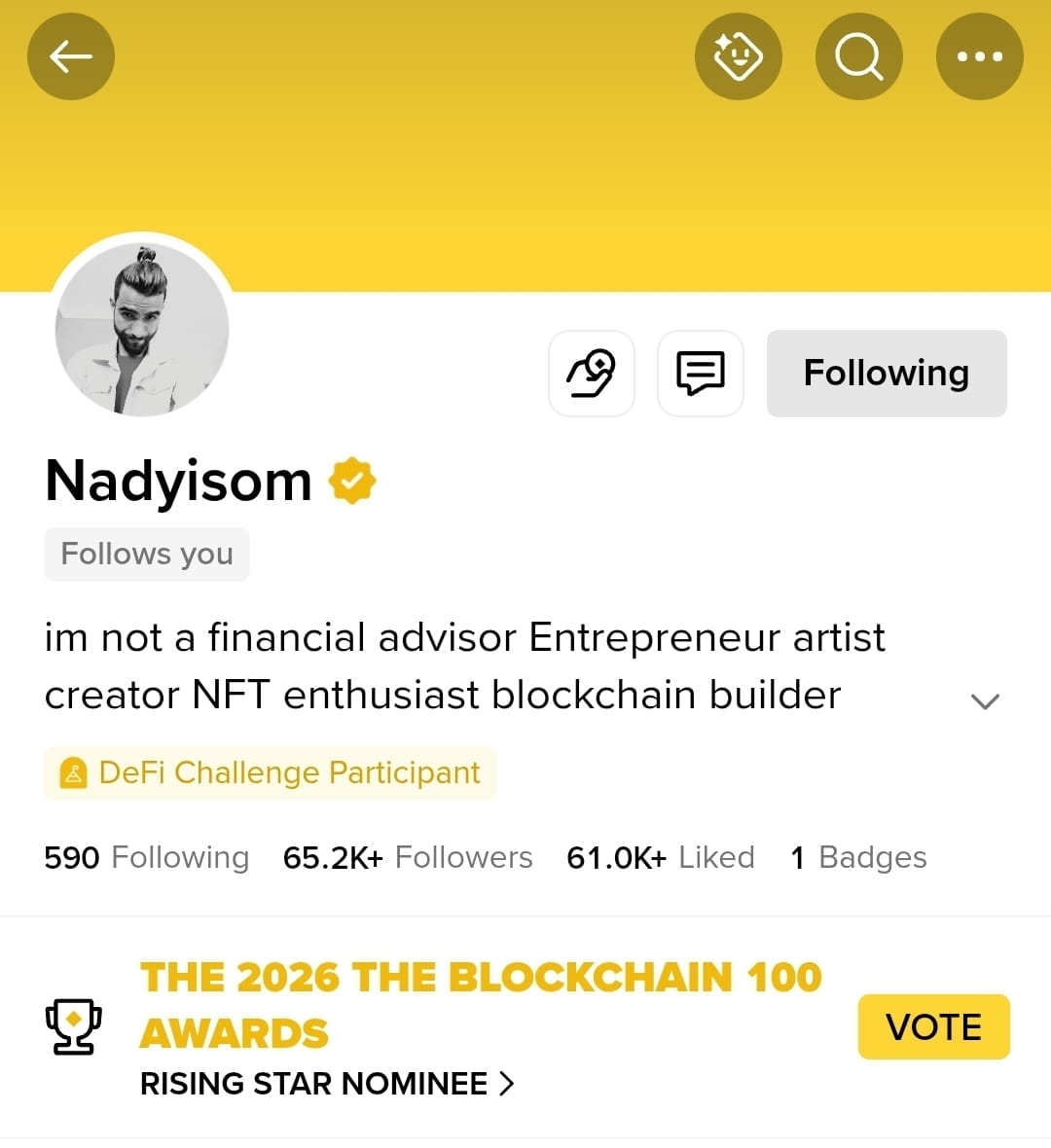Open Rising Star Nominee chevron
This screenshot has height=1148, width=1051.
coord(507,1084)
